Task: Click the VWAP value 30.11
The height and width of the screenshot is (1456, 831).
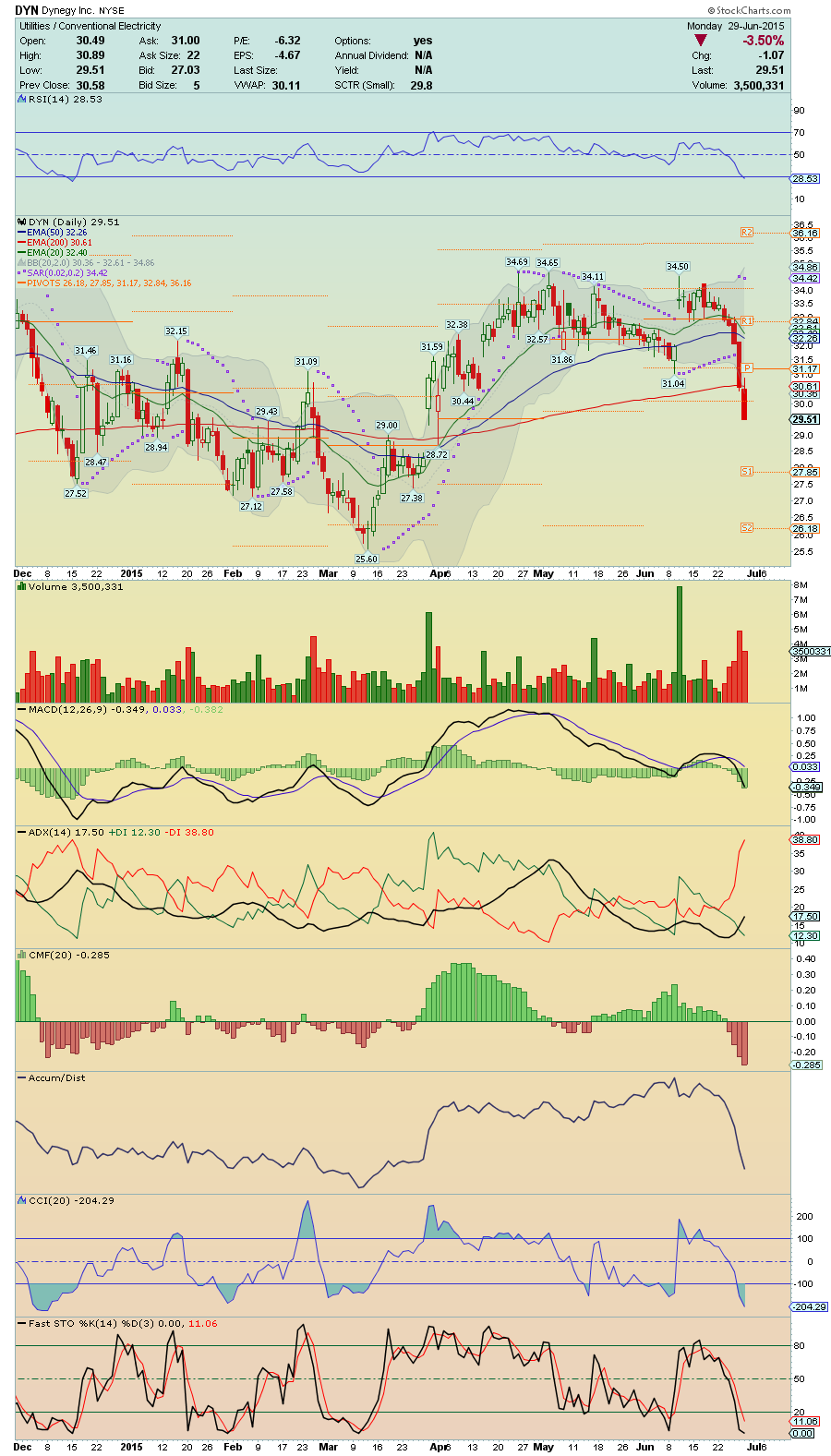Action: click(286, 85)
